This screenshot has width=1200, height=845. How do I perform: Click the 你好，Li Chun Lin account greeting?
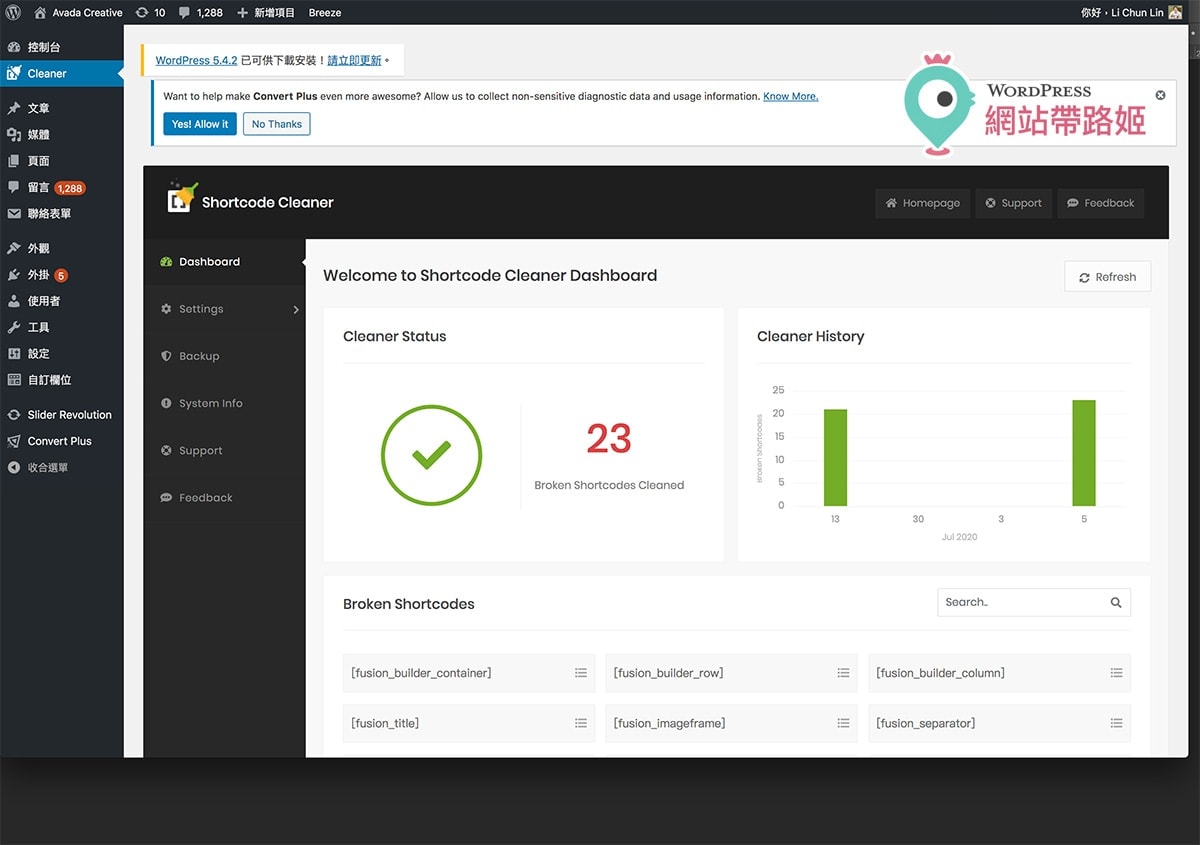pyautogui.click(x=1122, y=13)
